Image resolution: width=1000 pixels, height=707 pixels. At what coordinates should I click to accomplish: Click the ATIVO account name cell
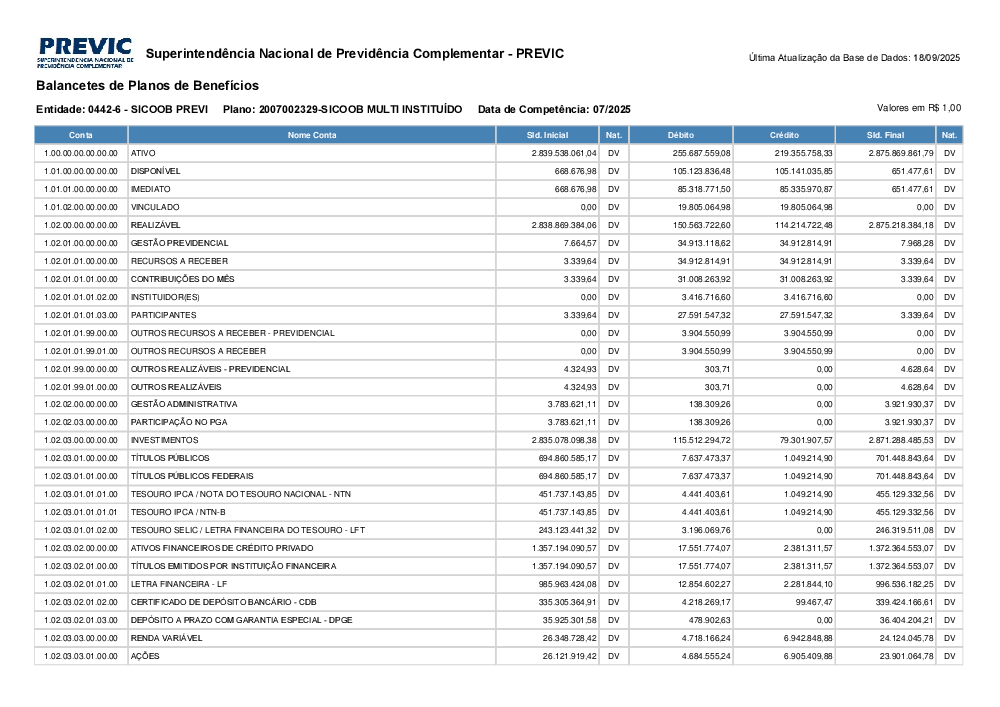(143, 153)
